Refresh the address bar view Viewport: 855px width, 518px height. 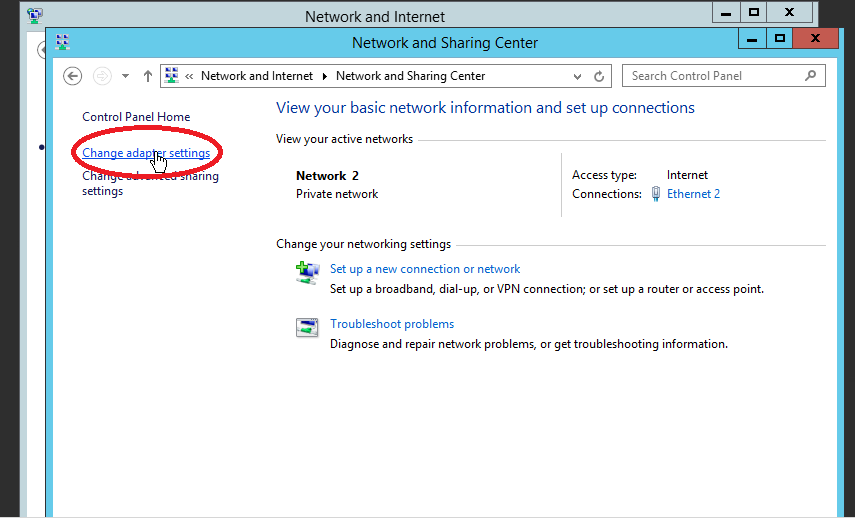pyautogui.click(x=599, y=76)
